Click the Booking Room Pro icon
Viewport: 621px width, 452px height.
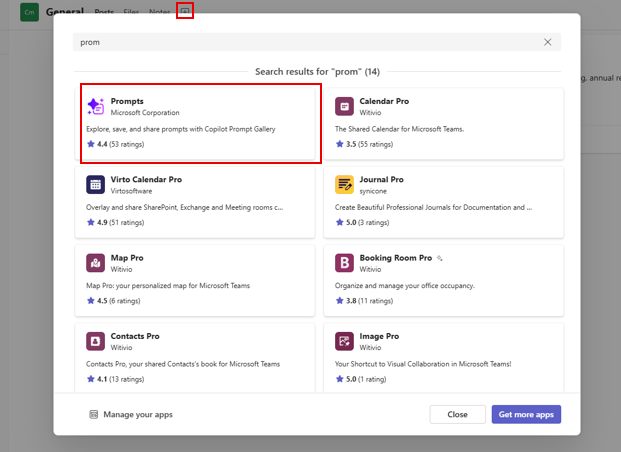coord(344,263)
